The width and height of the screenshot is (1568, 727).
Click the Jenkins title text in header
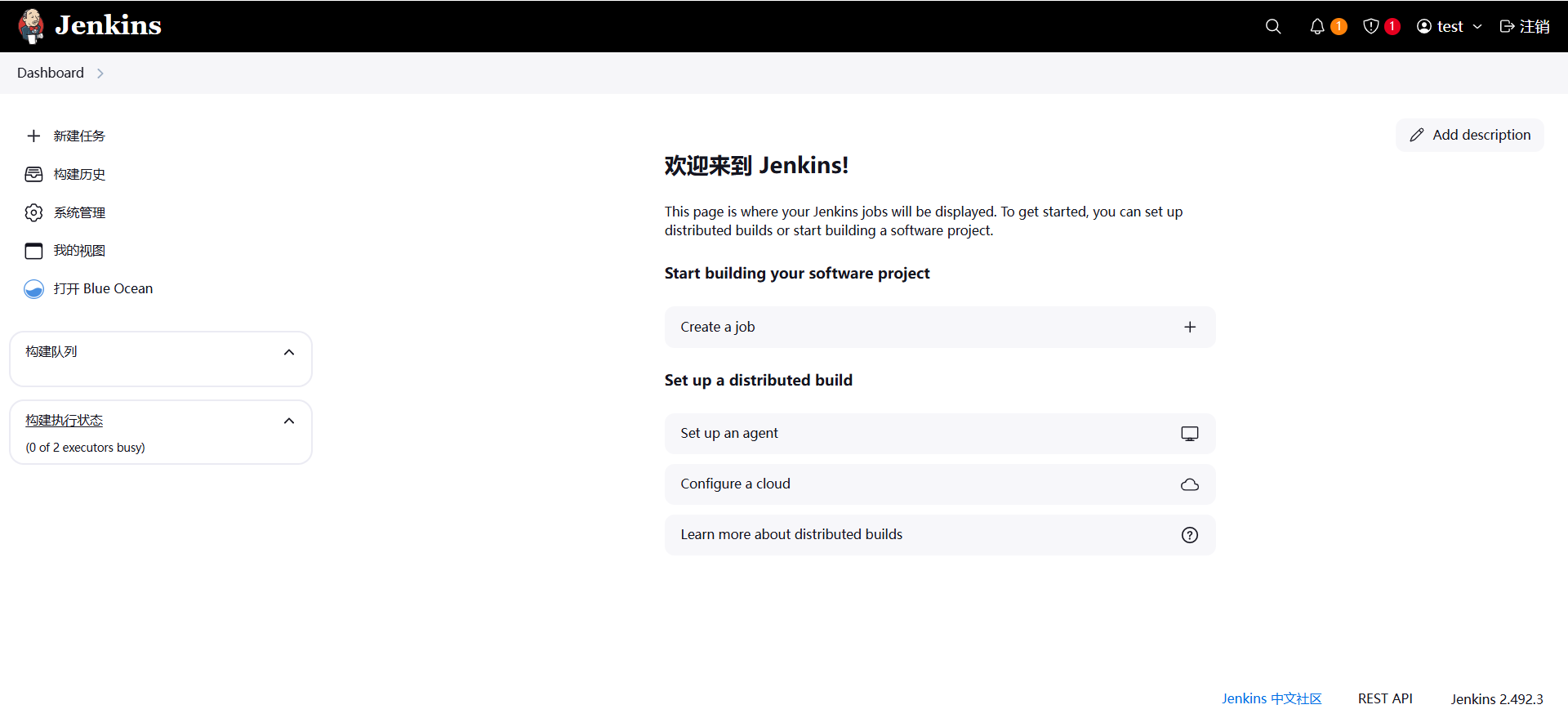click(108, 25)
